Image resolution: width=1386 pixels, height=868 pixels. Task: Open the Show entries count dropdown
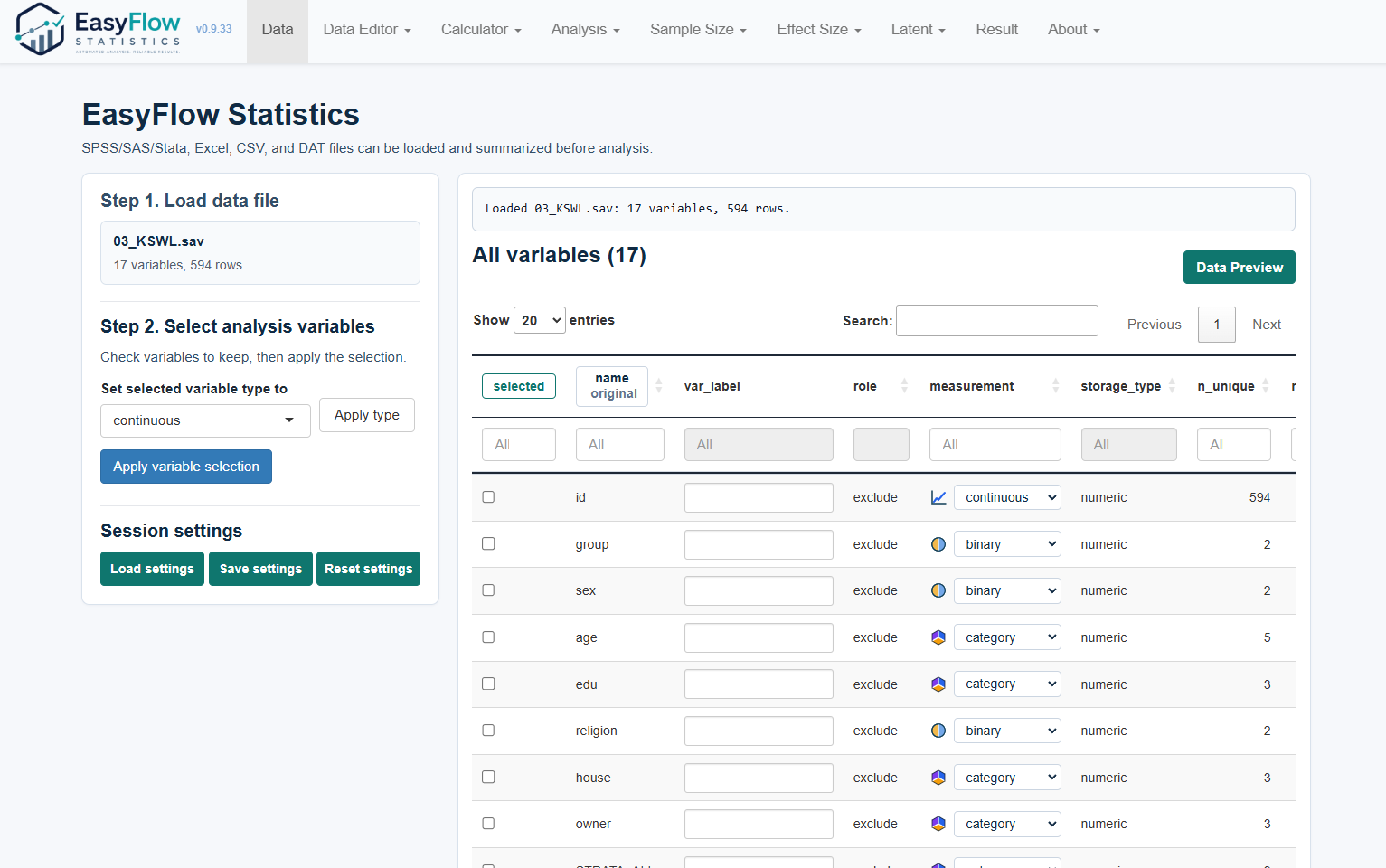(x=540, y=320)
